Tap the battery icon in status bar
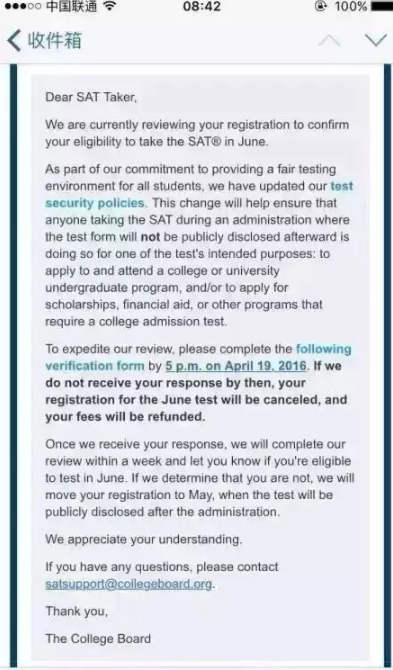Screen dimensions: 393x670 381,6
